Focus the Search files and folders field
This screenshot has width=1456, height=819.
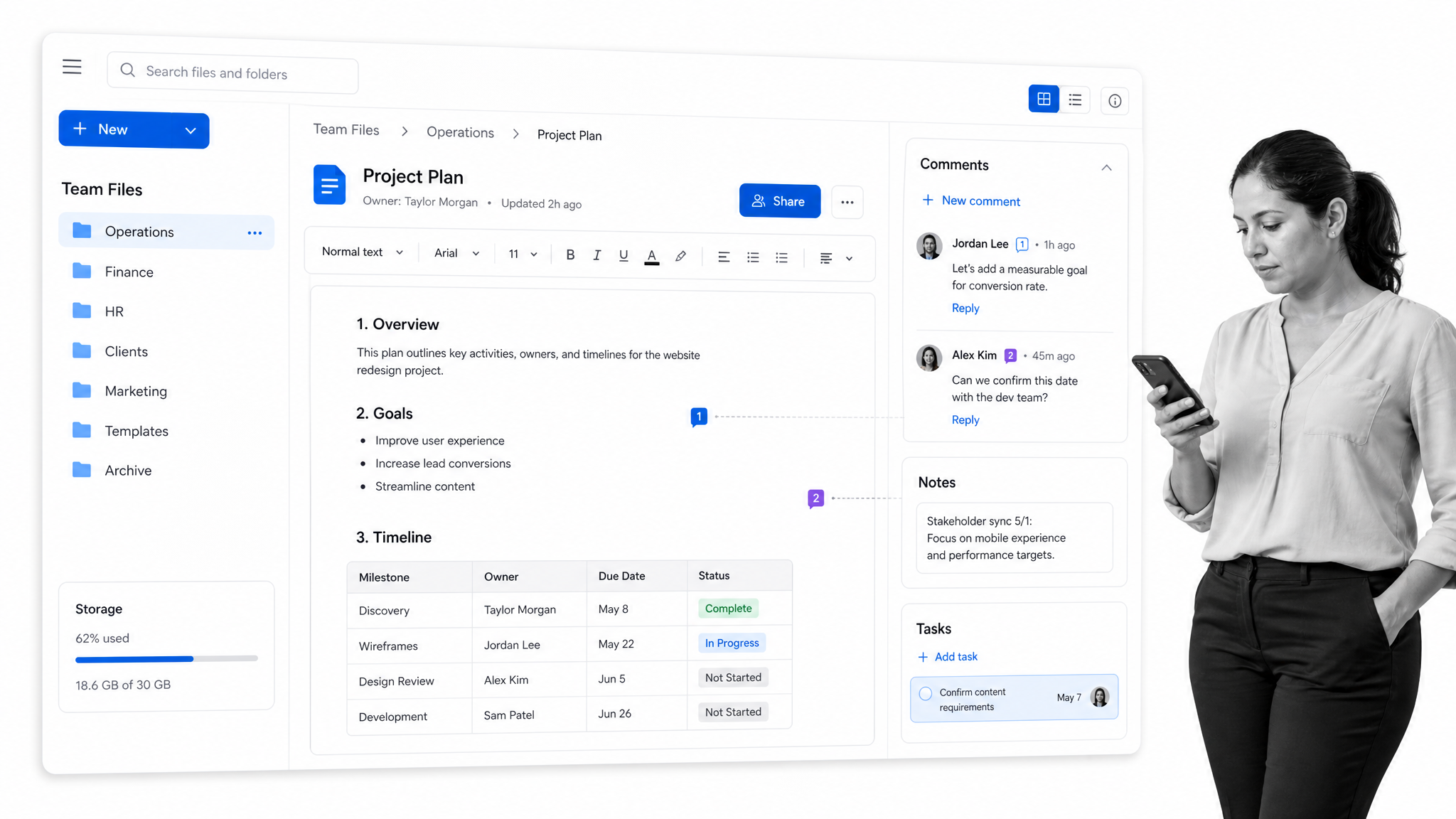(232, 73)
